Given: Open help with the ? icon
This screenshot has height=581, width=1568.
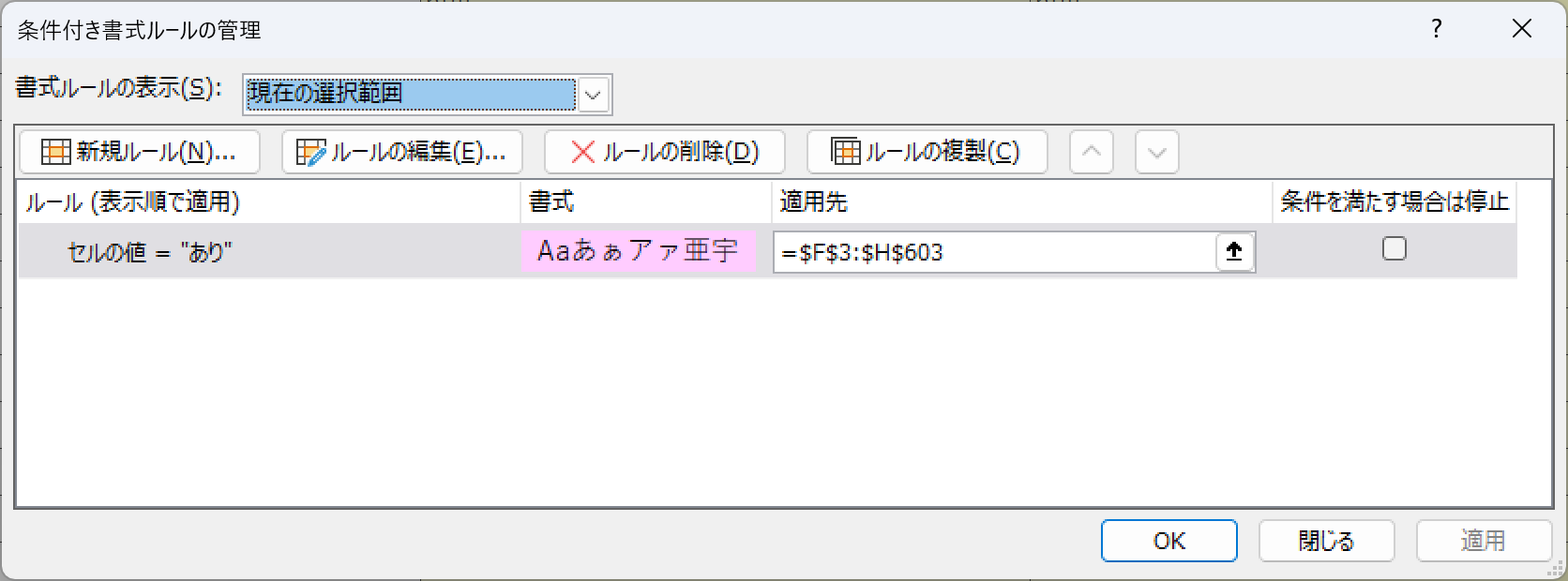Looking at the screenshot, I should [1436, 29].
